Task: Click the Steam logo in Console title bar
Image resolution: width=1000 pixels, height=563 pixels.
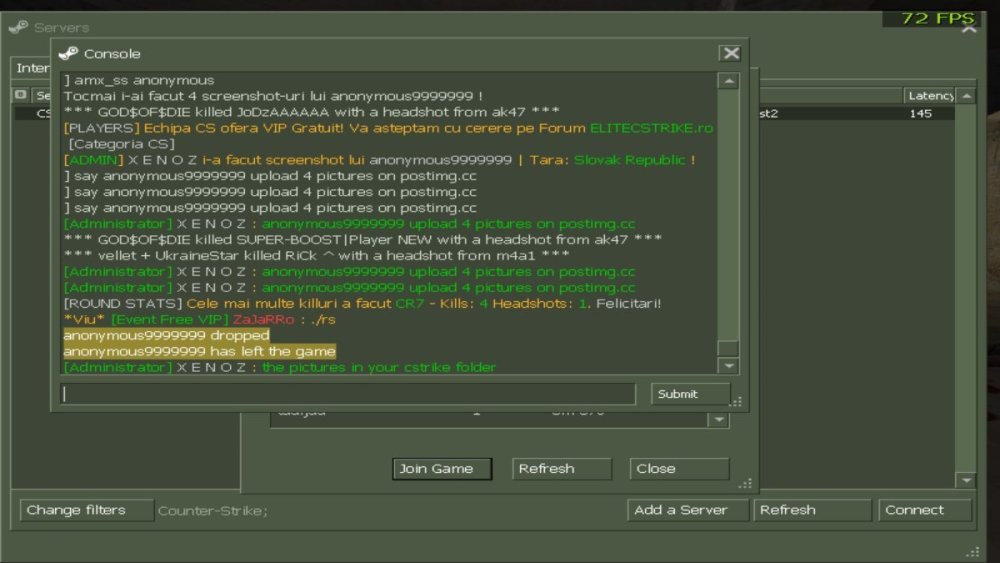Action: point(68,54)
